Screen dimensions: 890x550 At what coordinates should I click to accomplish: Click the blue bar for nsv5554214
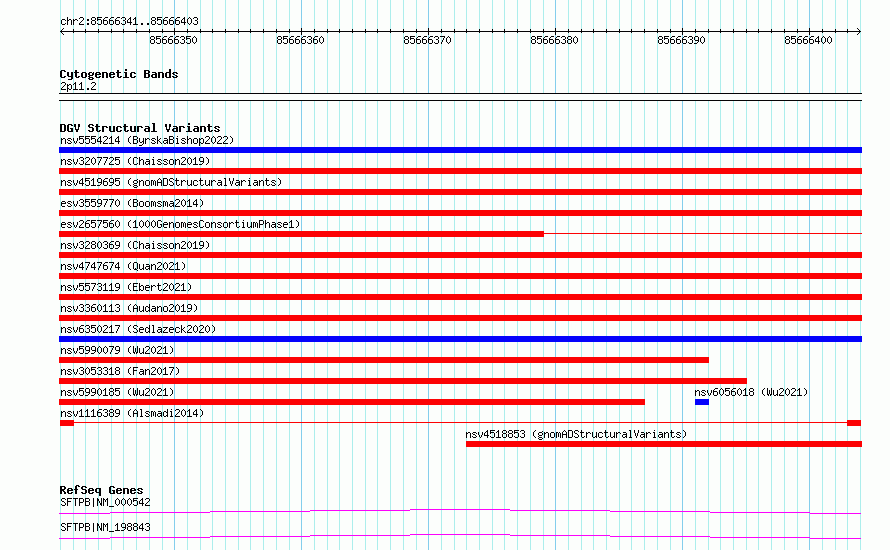click(x=460, y=150)
